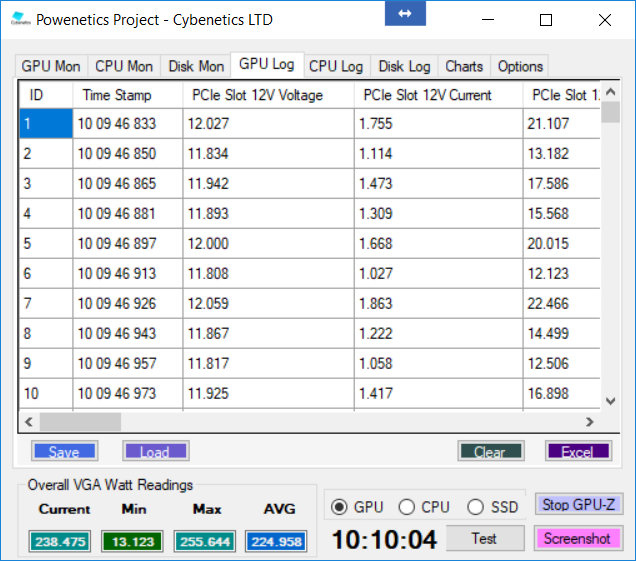Select the GPU Log tab
This screenshot has height=561, width=636.
pyautogui.click(x=267, y=64)
